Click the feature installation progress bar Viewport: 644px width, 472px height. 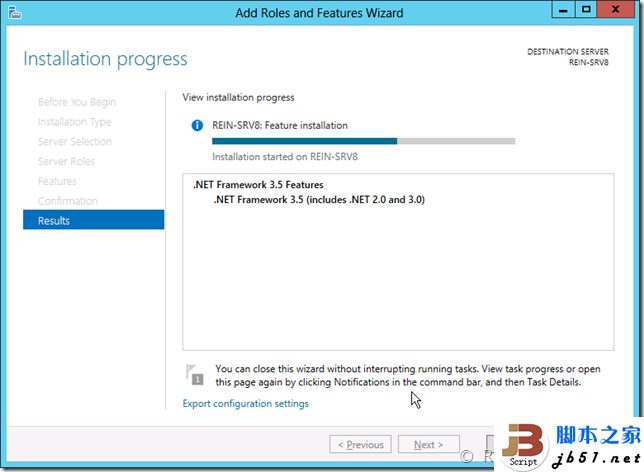(x=363, y=141)
